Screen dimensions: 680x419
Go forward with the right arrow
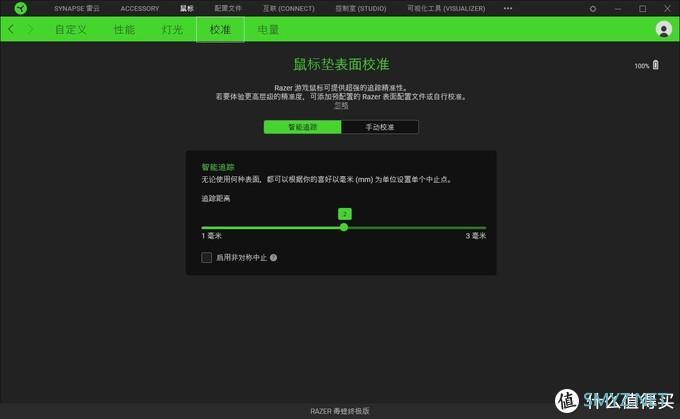point(30,29)
